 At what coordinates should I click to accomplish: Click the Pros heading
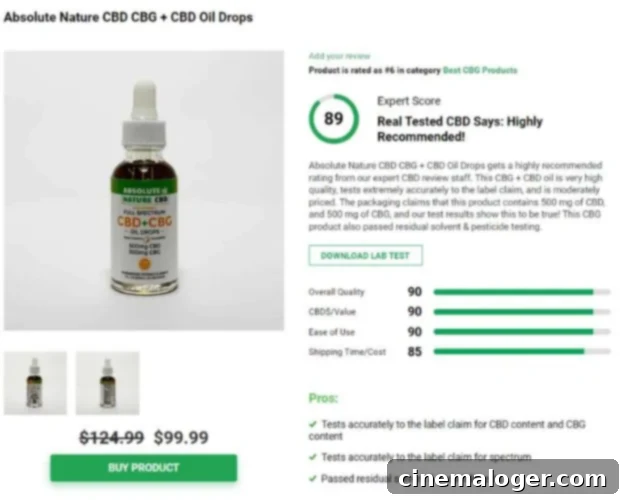coord(323,398)
